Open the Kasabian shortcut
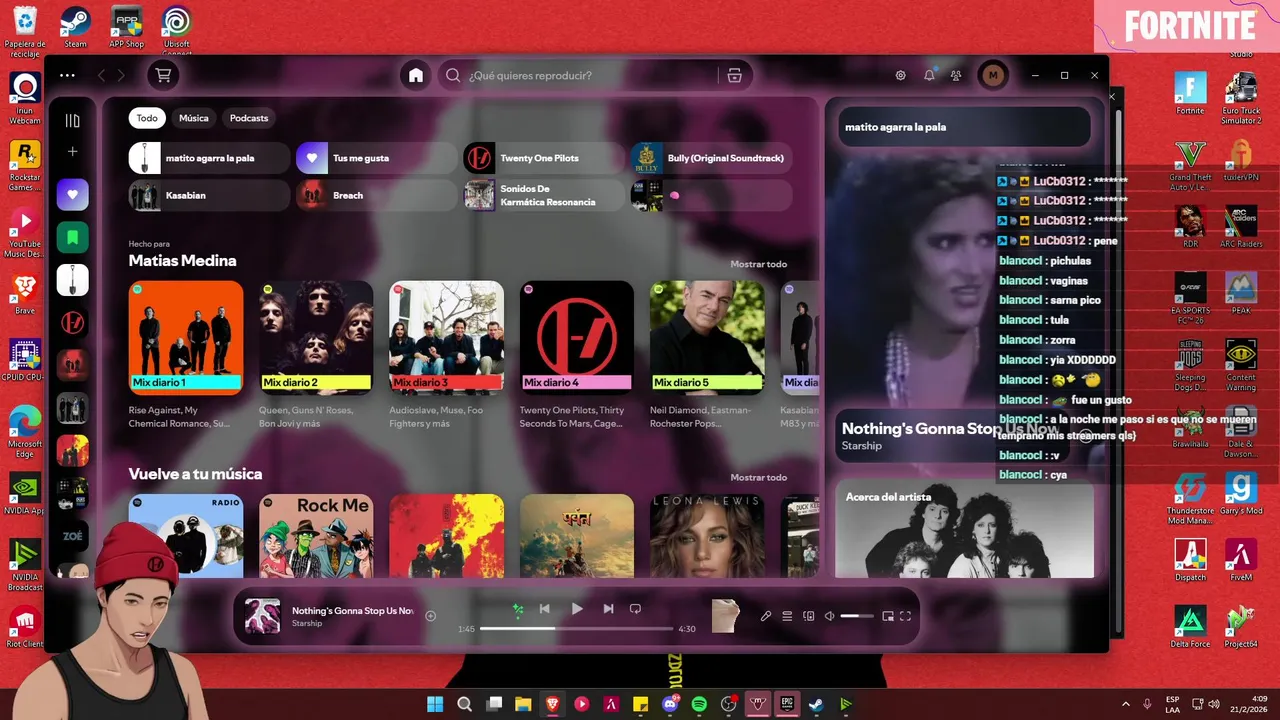Image resolution: width=1280 pixels, height=720 pixels. pos(209,195)
